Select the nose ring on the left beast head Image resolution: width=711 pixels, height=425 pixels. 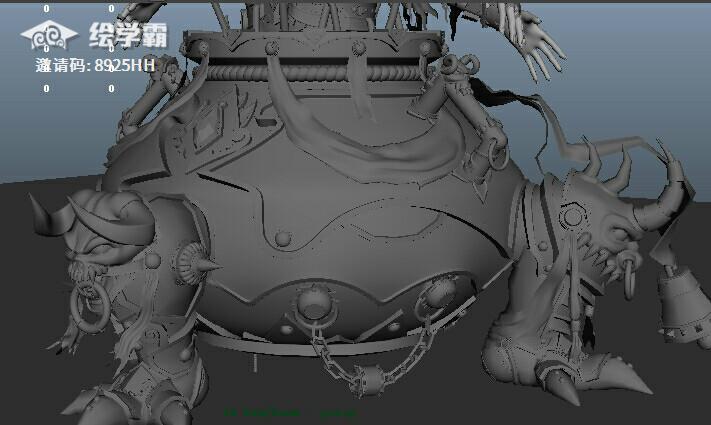[x=89, y=306]
